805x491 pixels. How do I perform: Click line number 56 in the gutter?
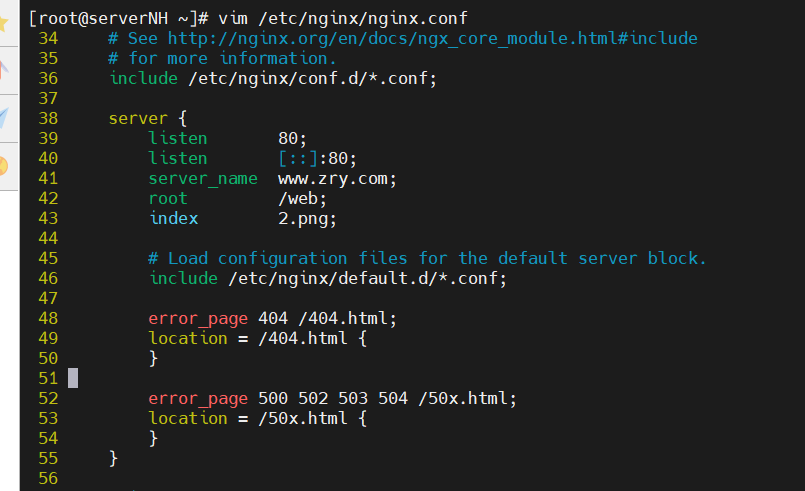coord(48,479)
